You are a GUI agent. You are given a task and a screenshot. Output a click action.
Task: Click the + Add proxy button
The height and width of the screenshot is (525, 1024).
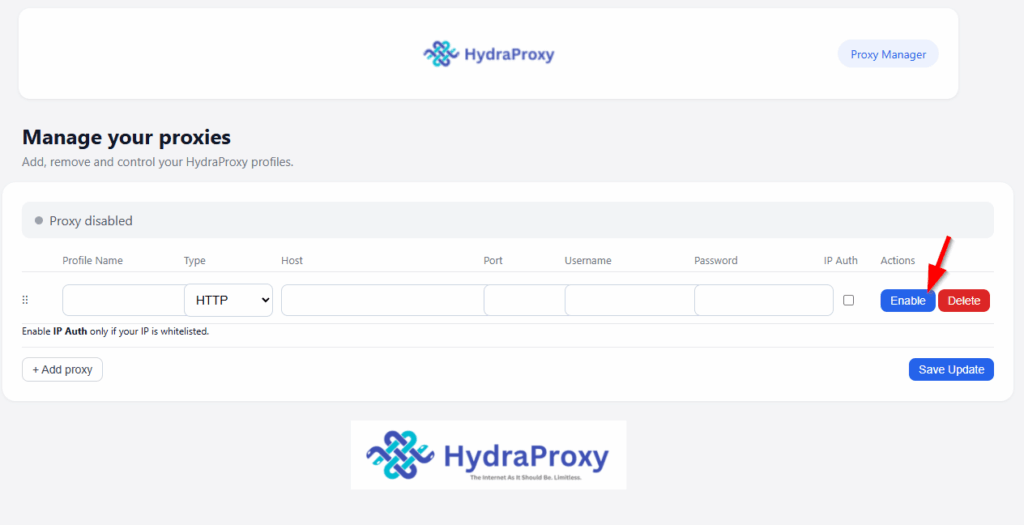(62, 370)
